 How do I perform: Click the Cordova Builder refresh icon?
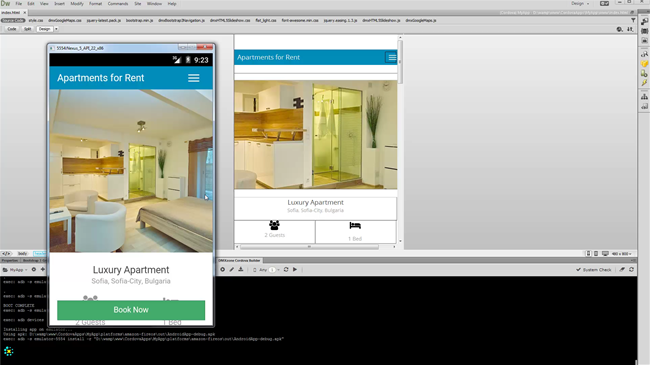(286, 270)
